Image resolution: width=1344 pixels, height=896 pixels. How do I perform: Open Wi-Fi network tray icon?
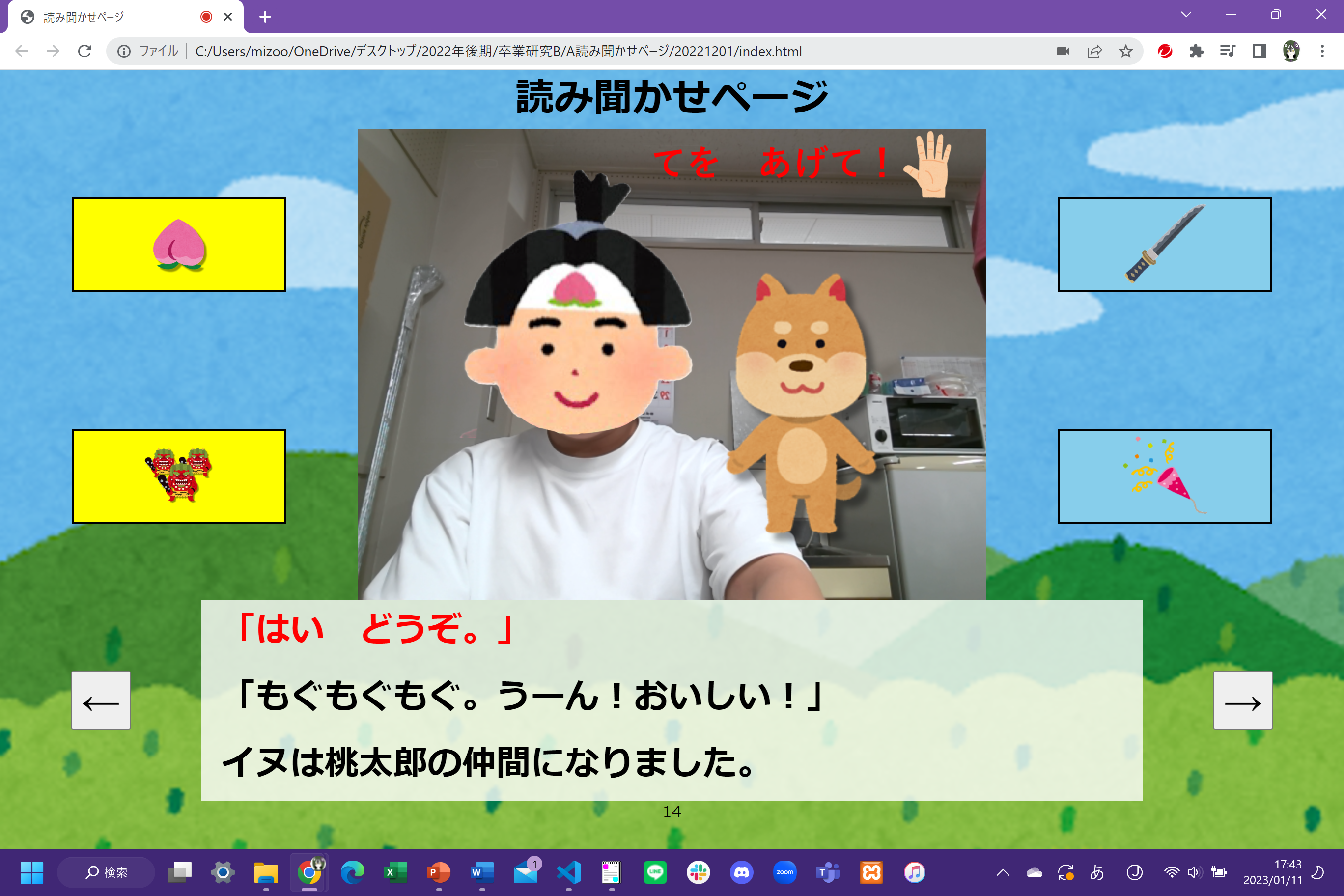[1172, 872]
